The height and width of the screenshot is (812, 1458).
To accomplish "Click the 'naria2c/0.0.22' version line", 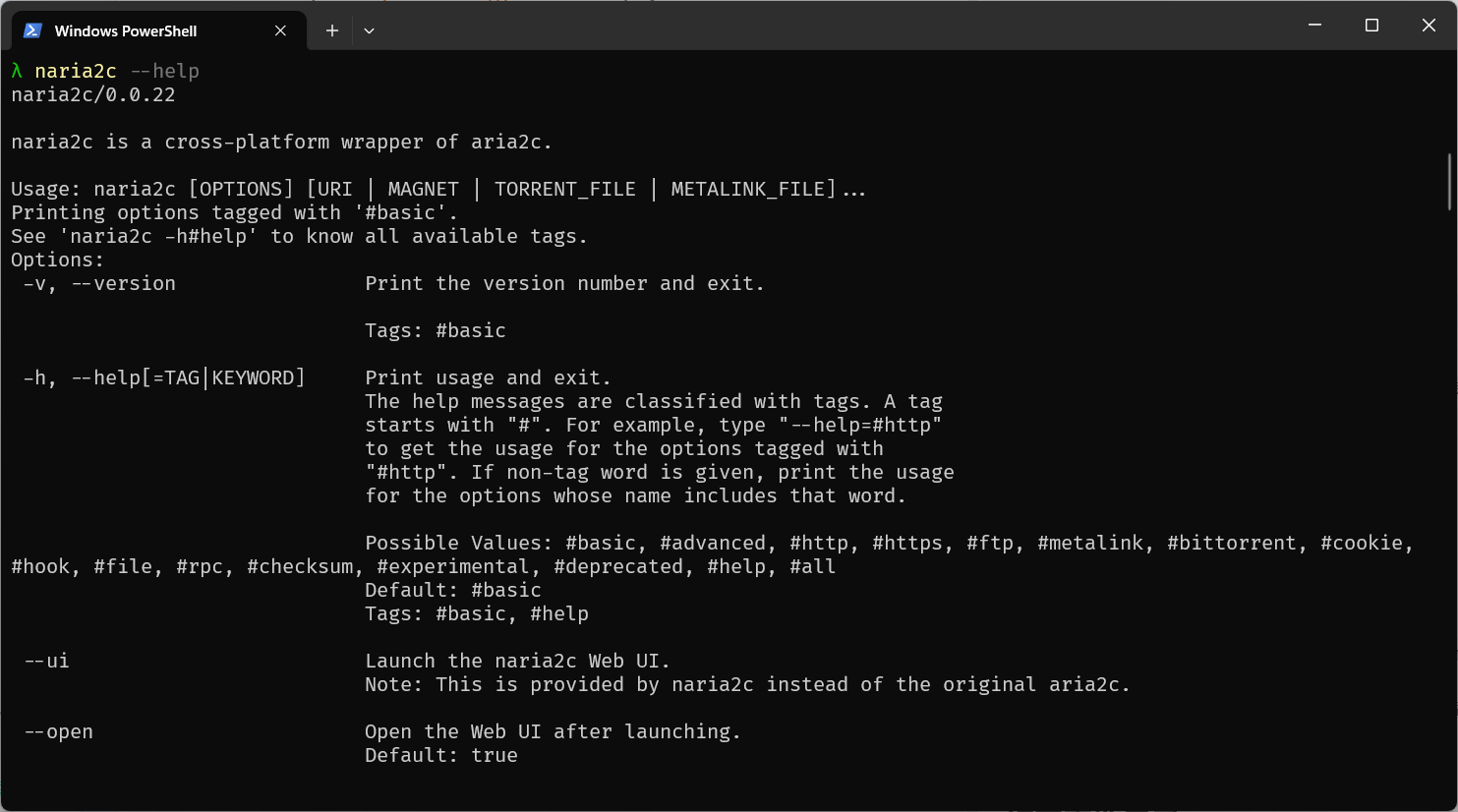I will click(93, 94).
